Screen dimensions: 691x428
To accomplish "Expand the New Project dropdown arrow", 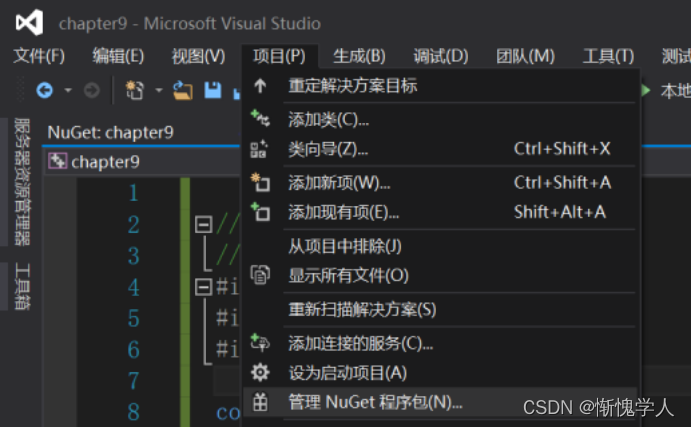I will [x=159, y=91].
